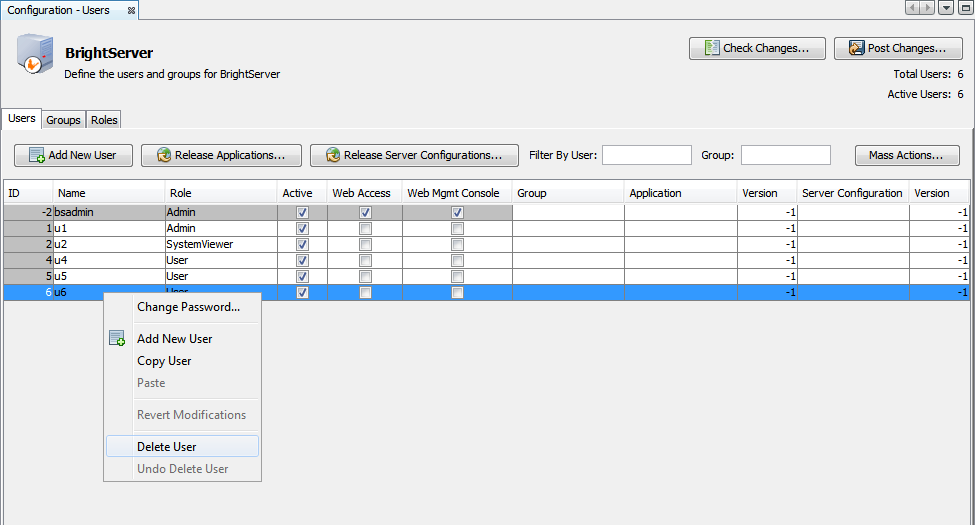Viewport: 975px width, 525px height.
Task: Open Release Server Configurations dialog
Action: pyautogui.click(x=413, y=155)
